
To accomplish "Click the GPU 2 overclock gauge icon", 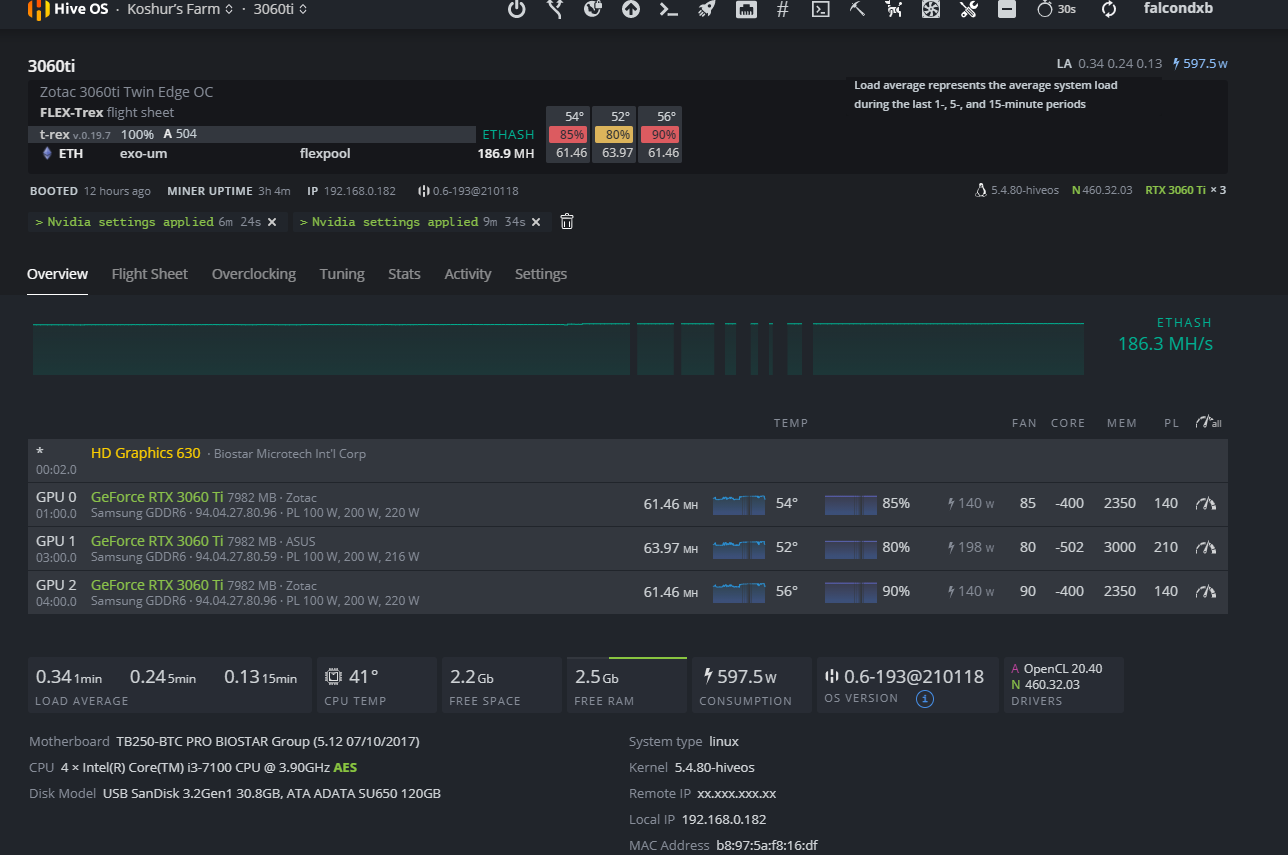I will click(1207, 592).
